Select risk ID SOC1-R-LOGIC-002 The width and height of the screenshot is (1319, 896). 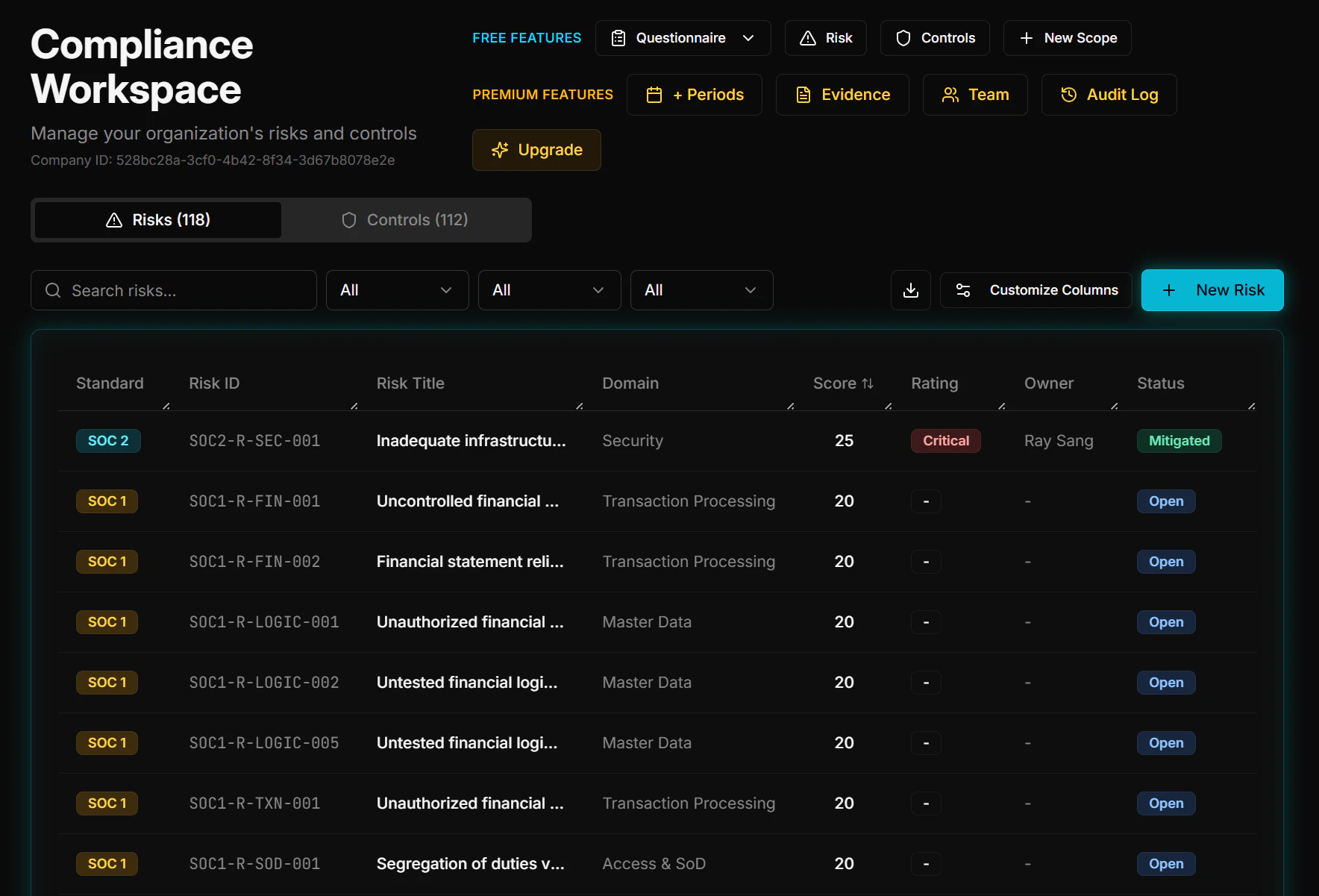[264, 683]
